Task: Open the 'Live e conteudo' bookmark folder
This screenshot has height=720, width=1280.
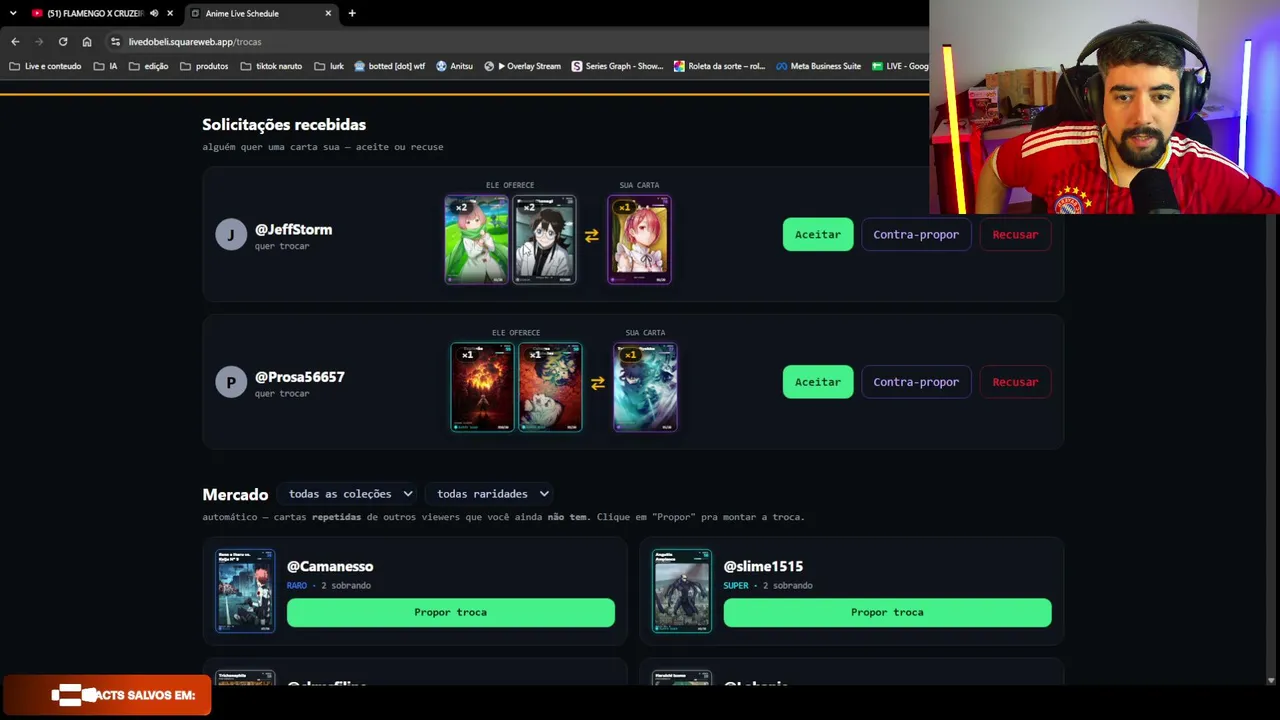Action: click(45, 66)
